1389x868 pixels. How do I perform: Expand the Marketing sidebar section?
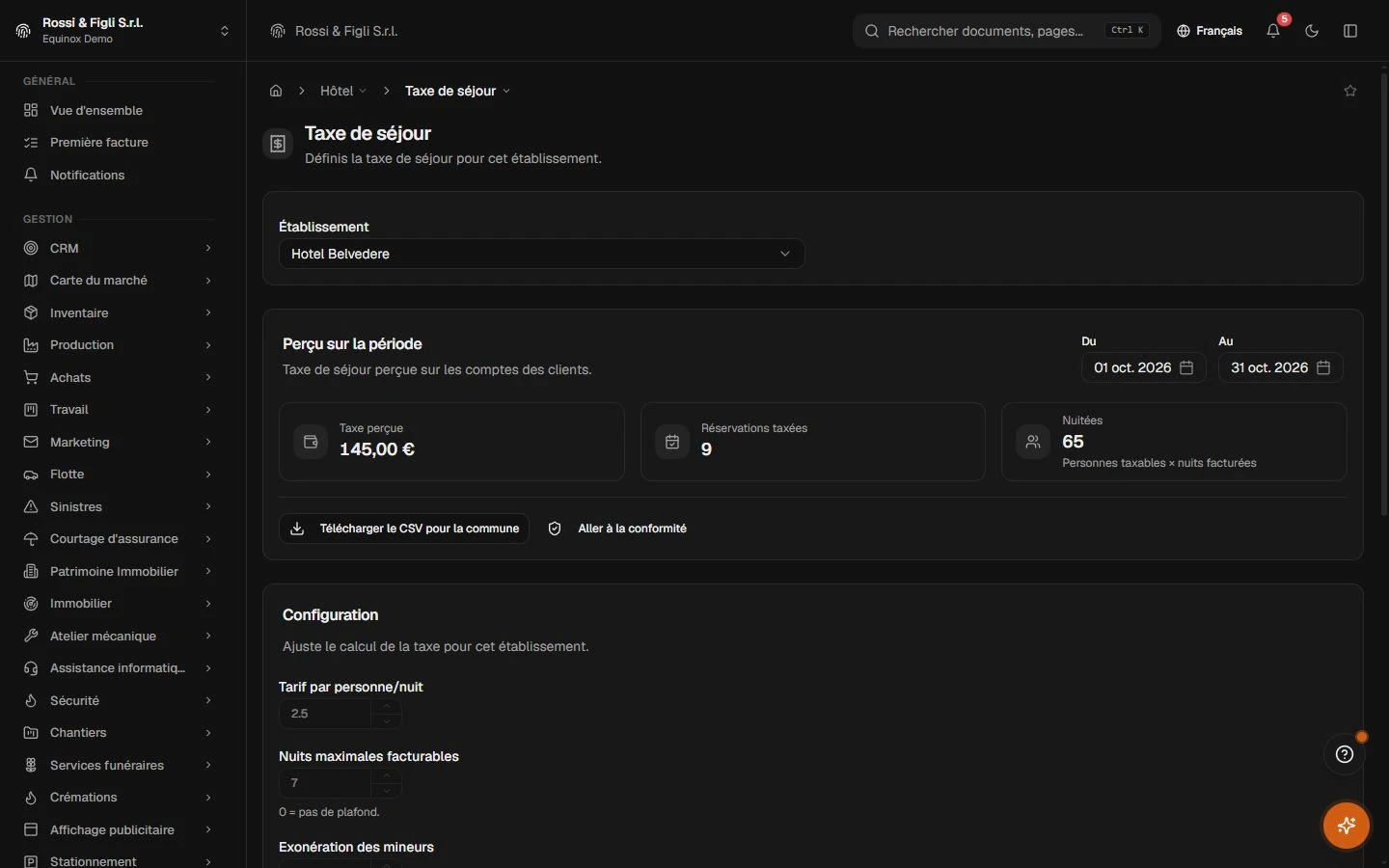point(118,442)
